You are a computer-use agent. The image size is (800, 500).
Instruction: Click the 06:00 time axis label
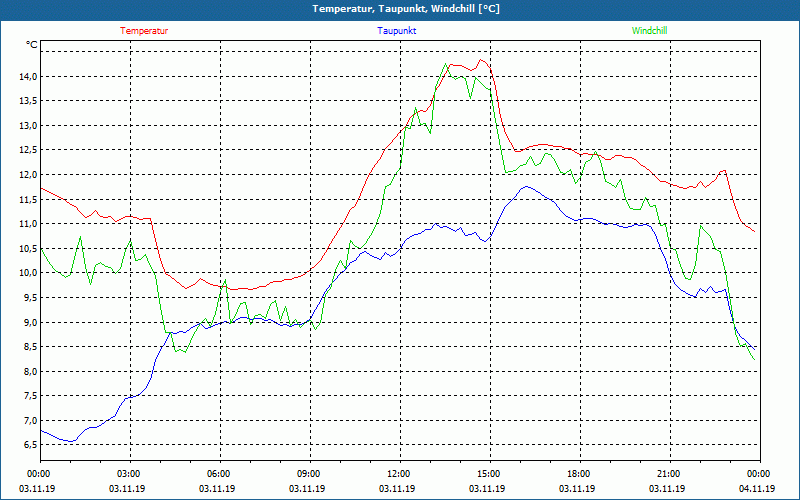pyautogui.click(x=220, y=474)
